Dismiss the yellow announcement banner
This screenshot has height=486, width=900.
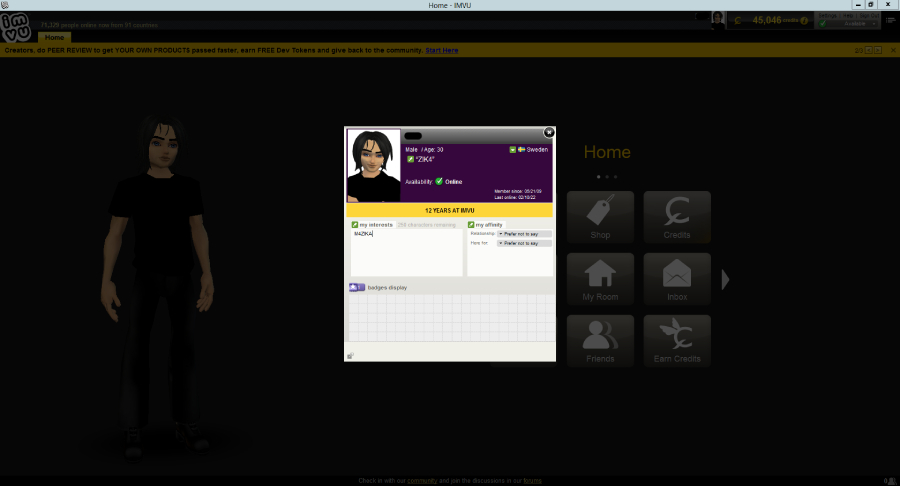point(893,50)
